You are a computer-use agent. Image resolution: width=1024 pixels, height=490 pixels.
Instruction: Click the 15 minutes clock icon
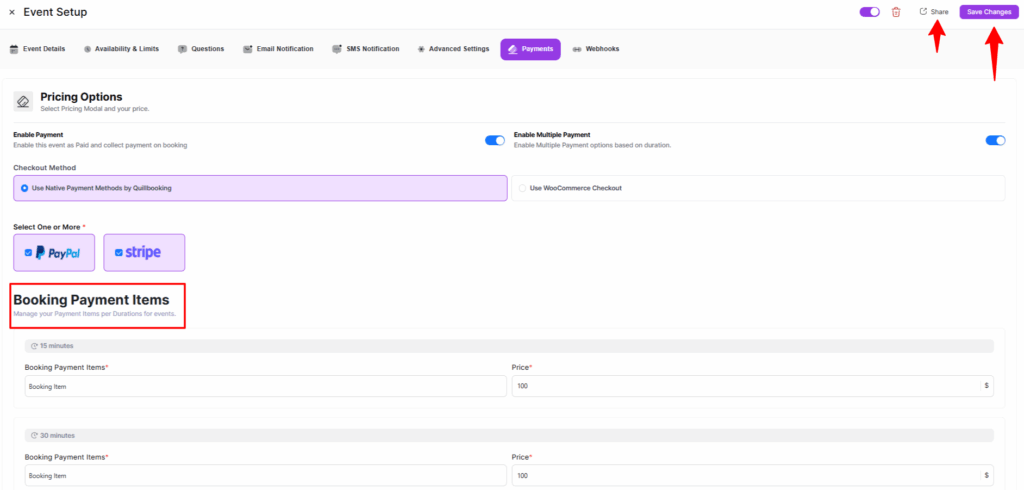(x=34, y=346)
